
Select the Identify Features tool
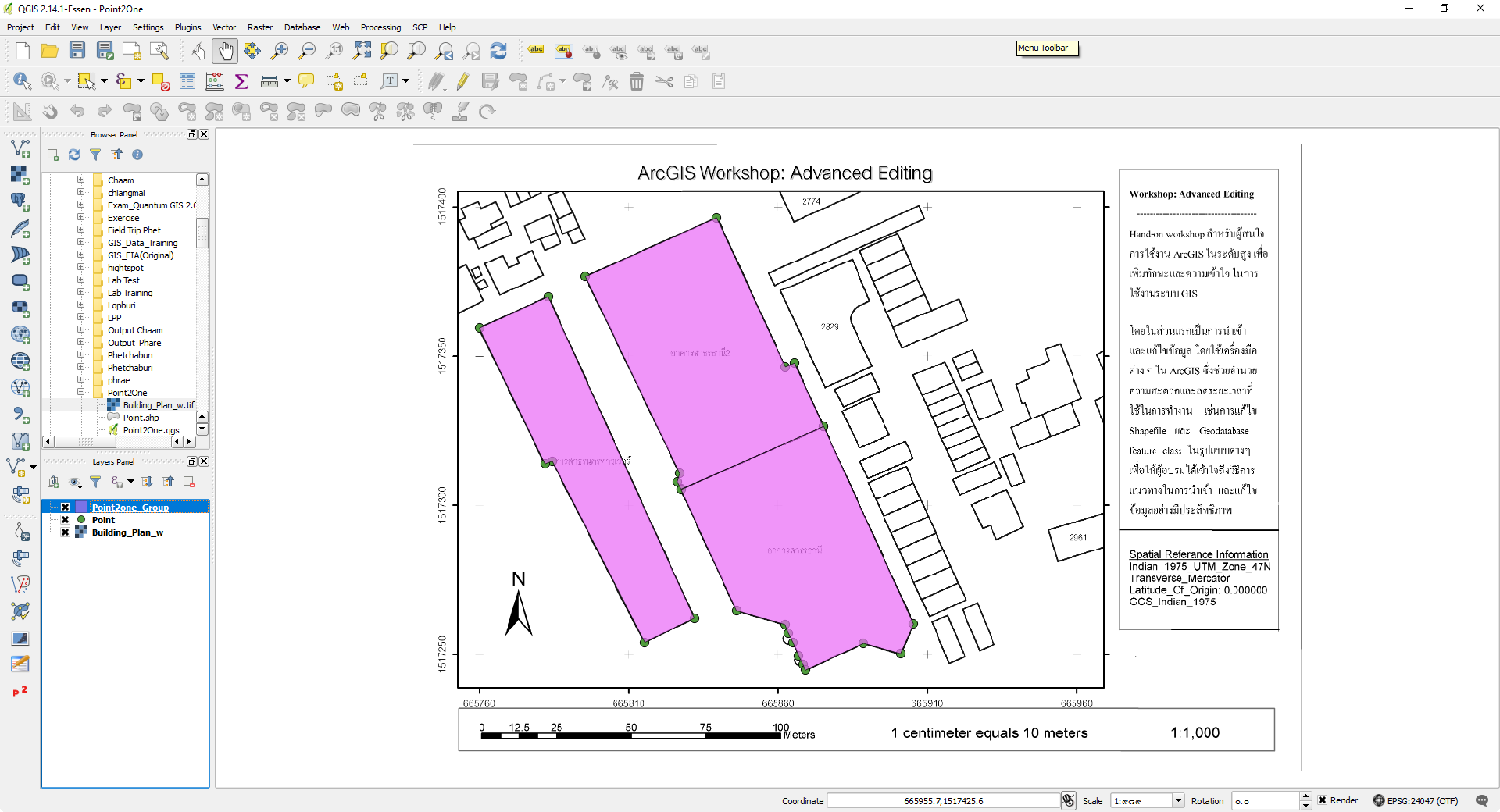(22, 81)
